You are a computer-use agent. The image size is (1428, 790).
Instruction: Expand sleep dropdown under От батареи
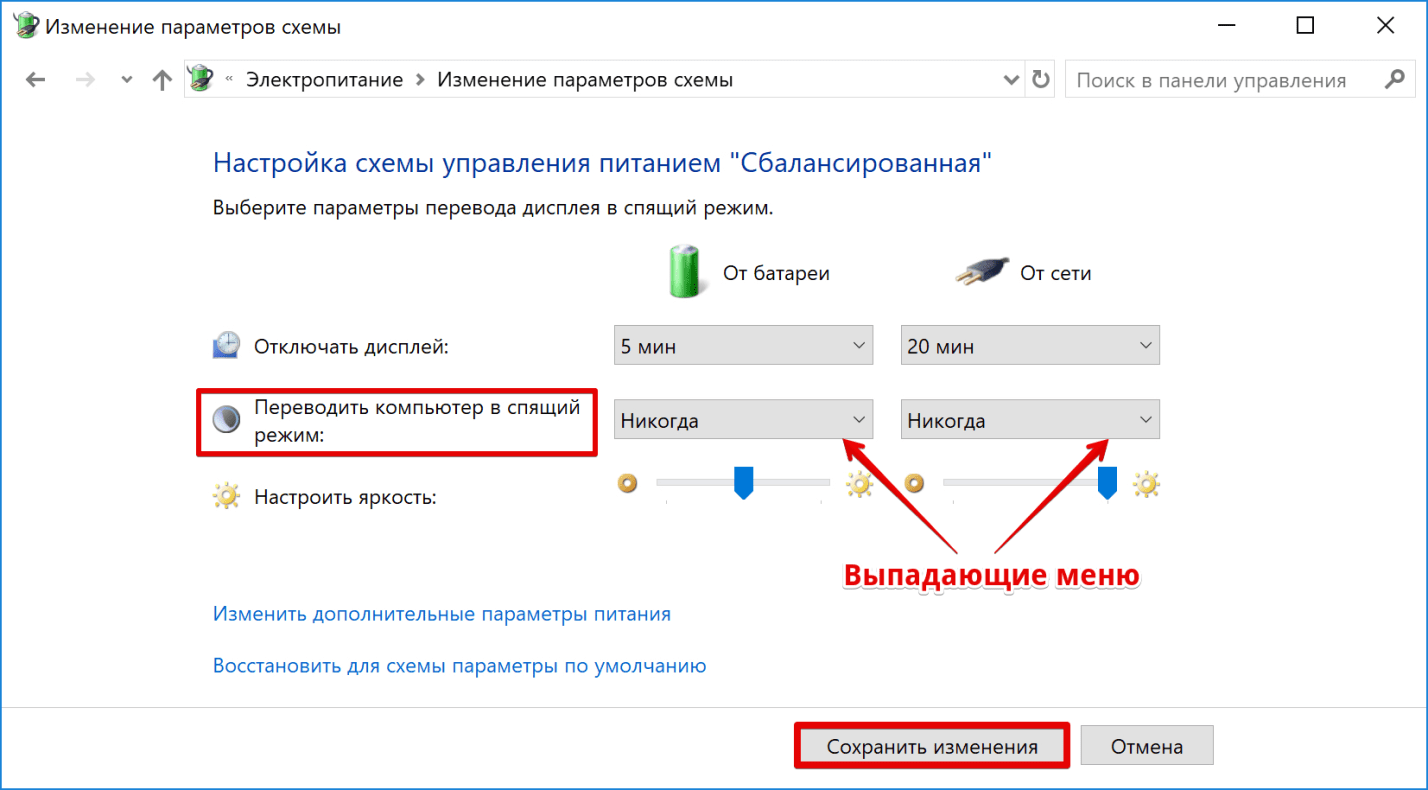point(743,420)
